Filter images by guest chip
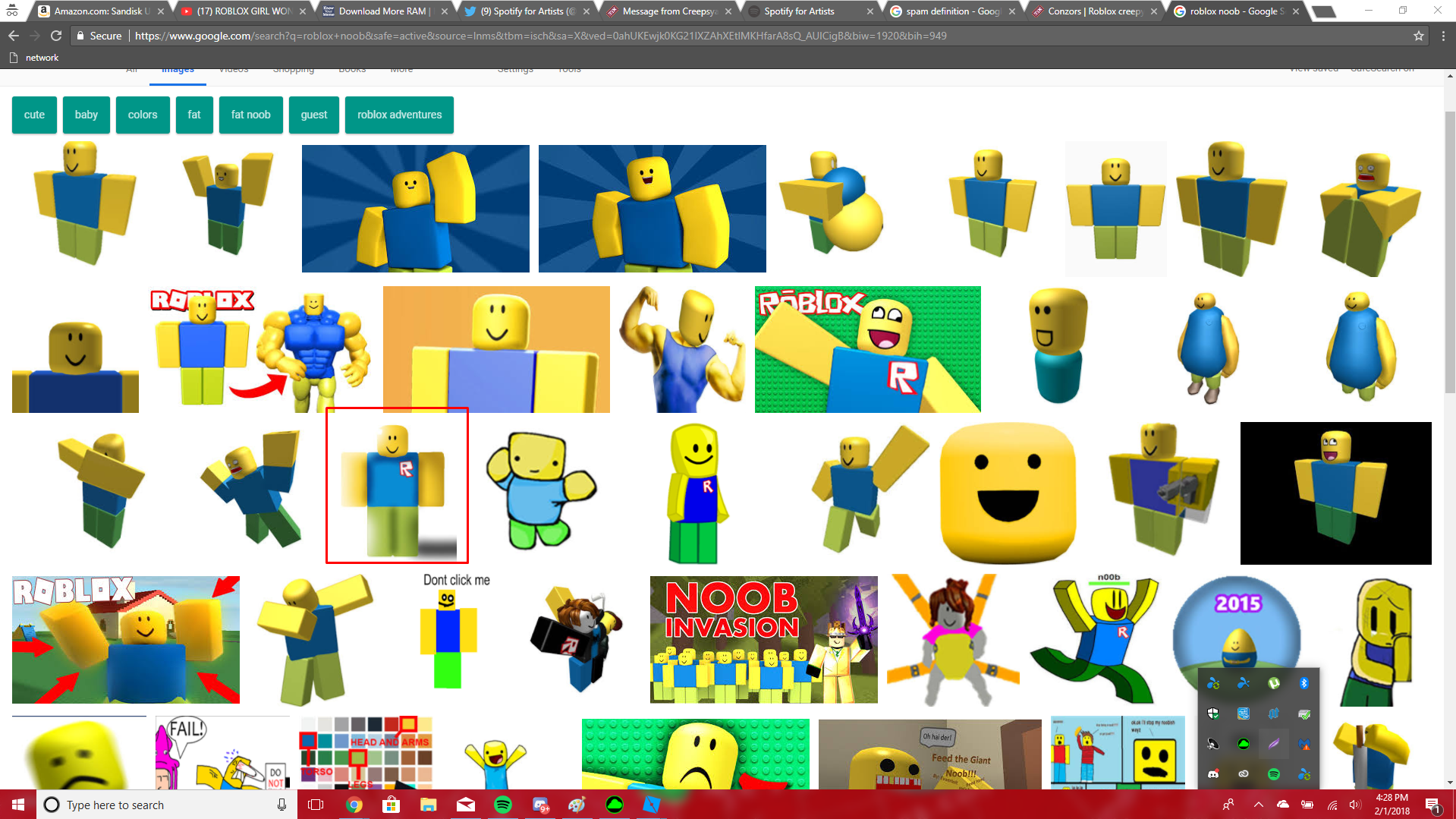 coord(314,115)
